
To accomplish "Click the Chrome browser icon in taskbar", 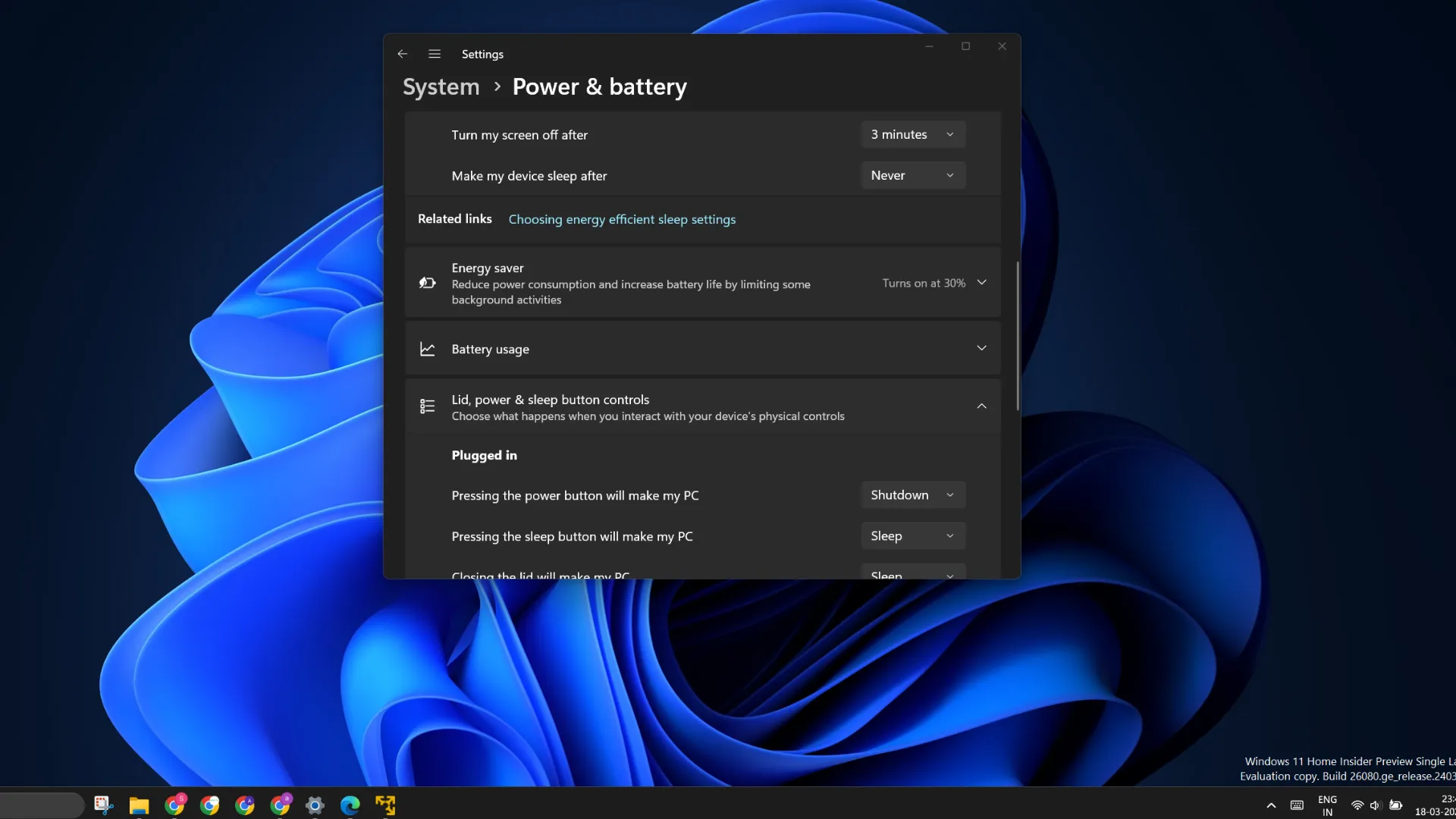I will (x=210, y=804).
